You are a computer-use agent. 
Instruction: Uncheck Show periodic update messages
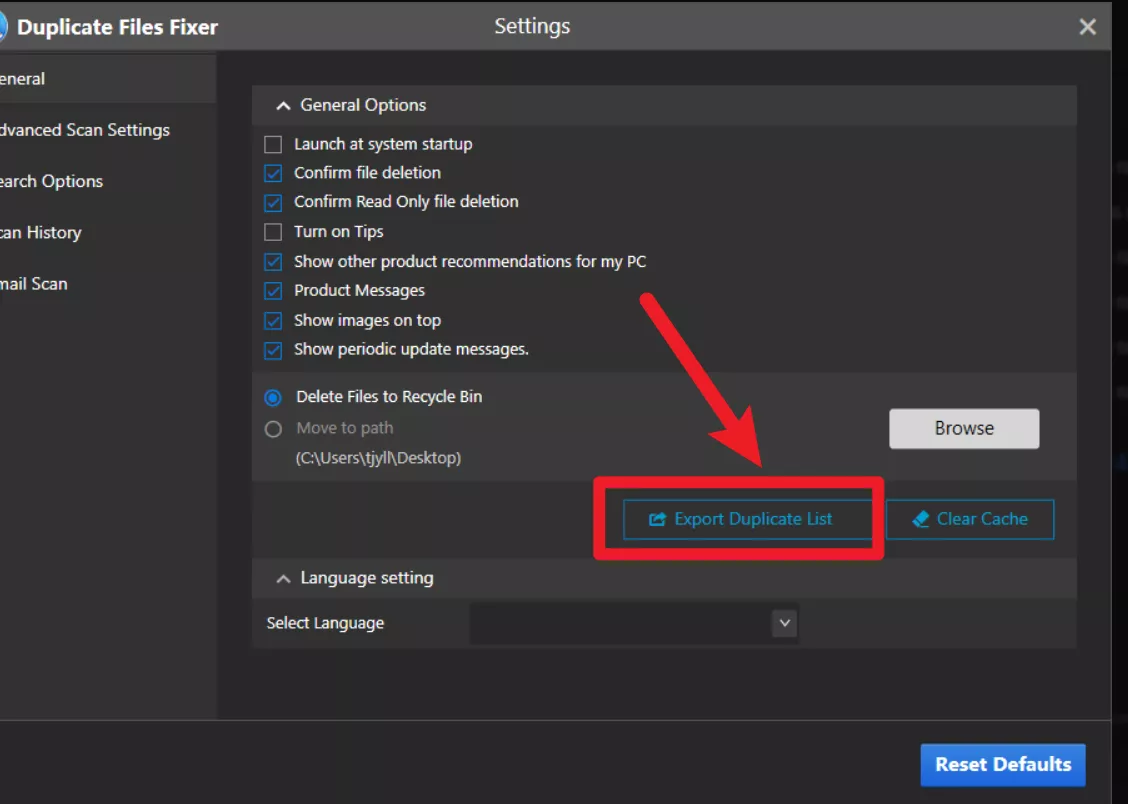tap(273, 350)
